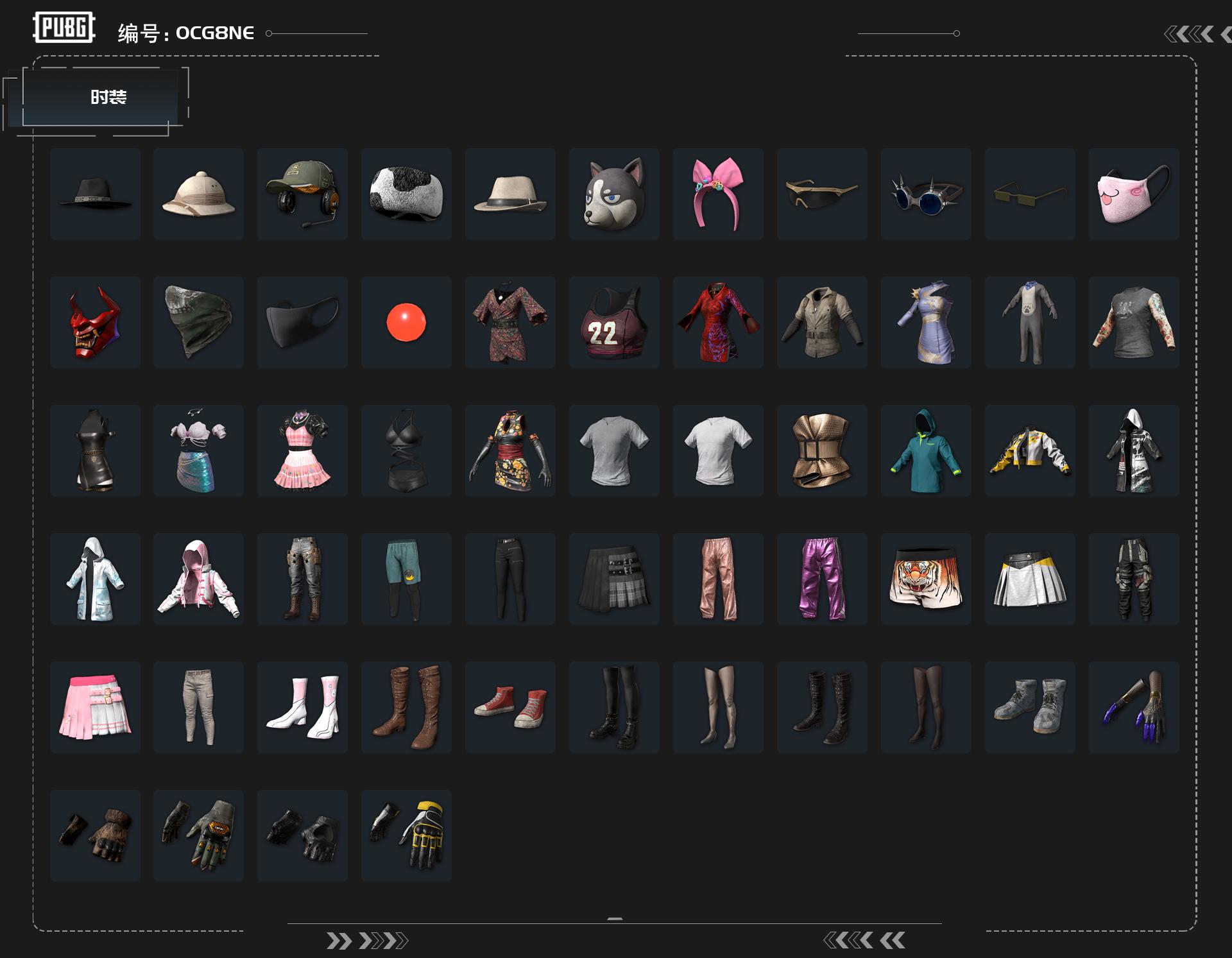The height and width of the screenshot is (958, 1232).
Task: Click the spiked round goggles
Action: pos(926,194)
